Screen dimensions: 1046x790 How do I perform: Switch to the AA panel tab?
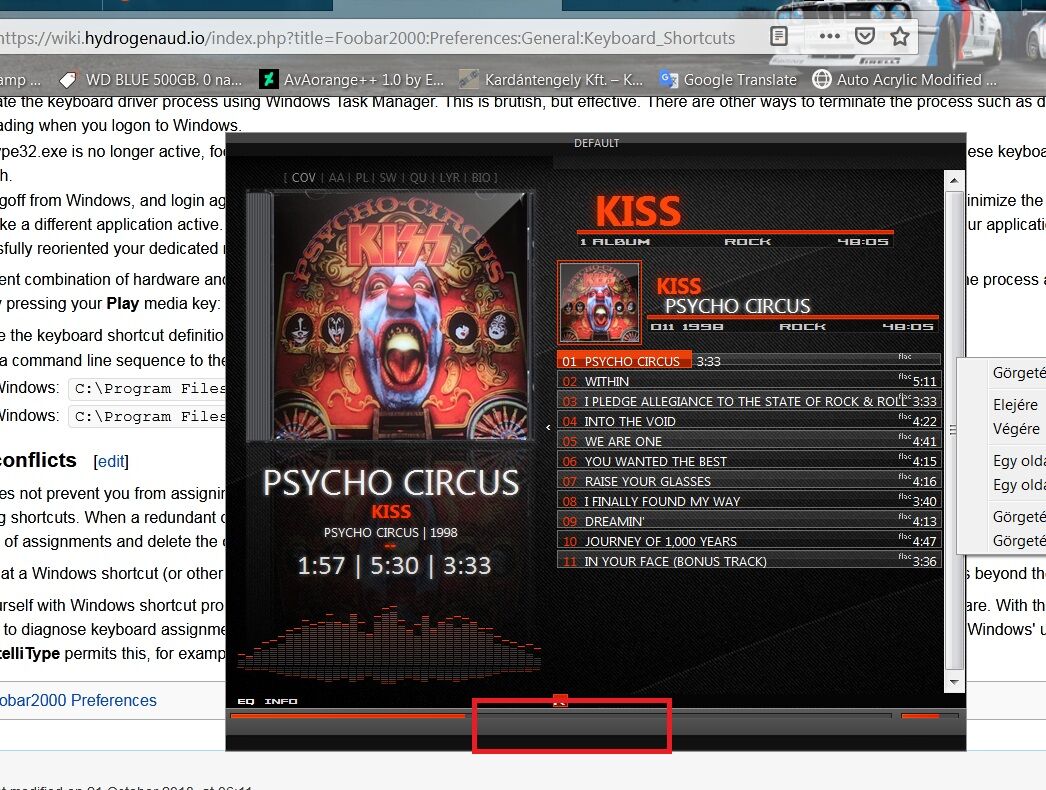pyautogui.click(x=336, y=177)
